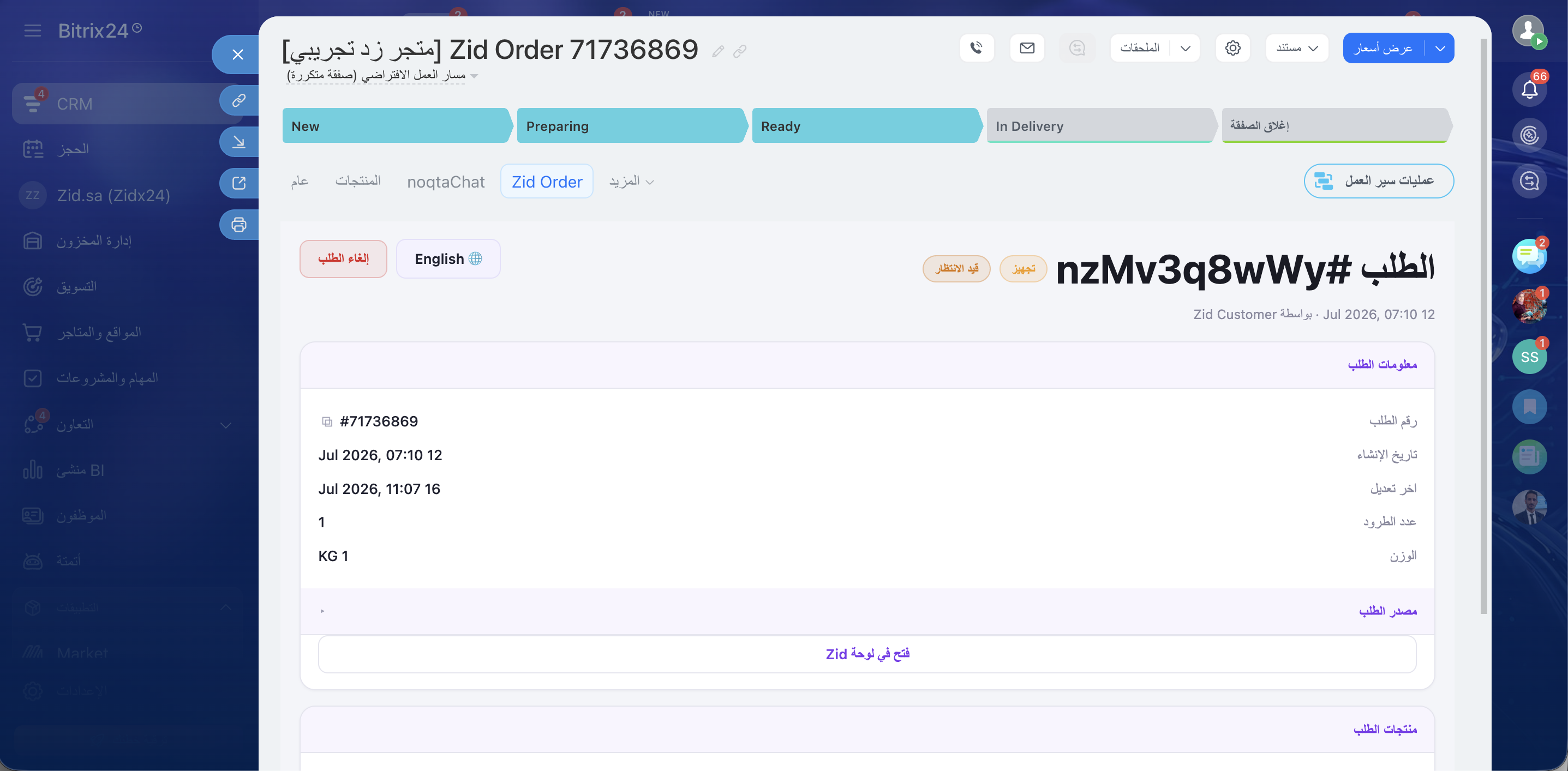Open deal in new window icon
This screenshot has height=771, width=1568.
pyautogui.click(x=238, y=183)
